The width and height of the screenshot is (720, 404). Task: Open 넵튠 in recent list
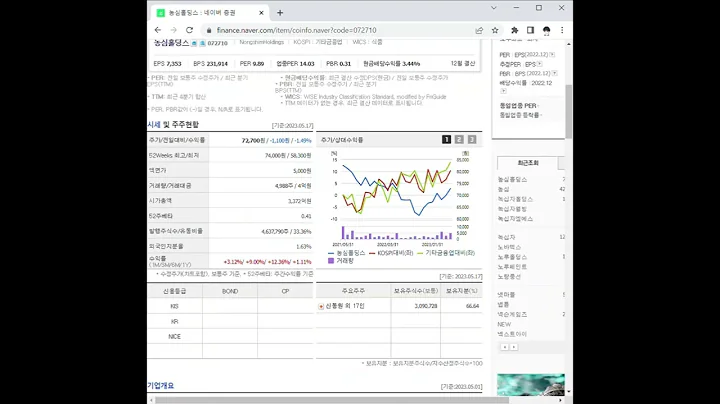click(504, 304)
